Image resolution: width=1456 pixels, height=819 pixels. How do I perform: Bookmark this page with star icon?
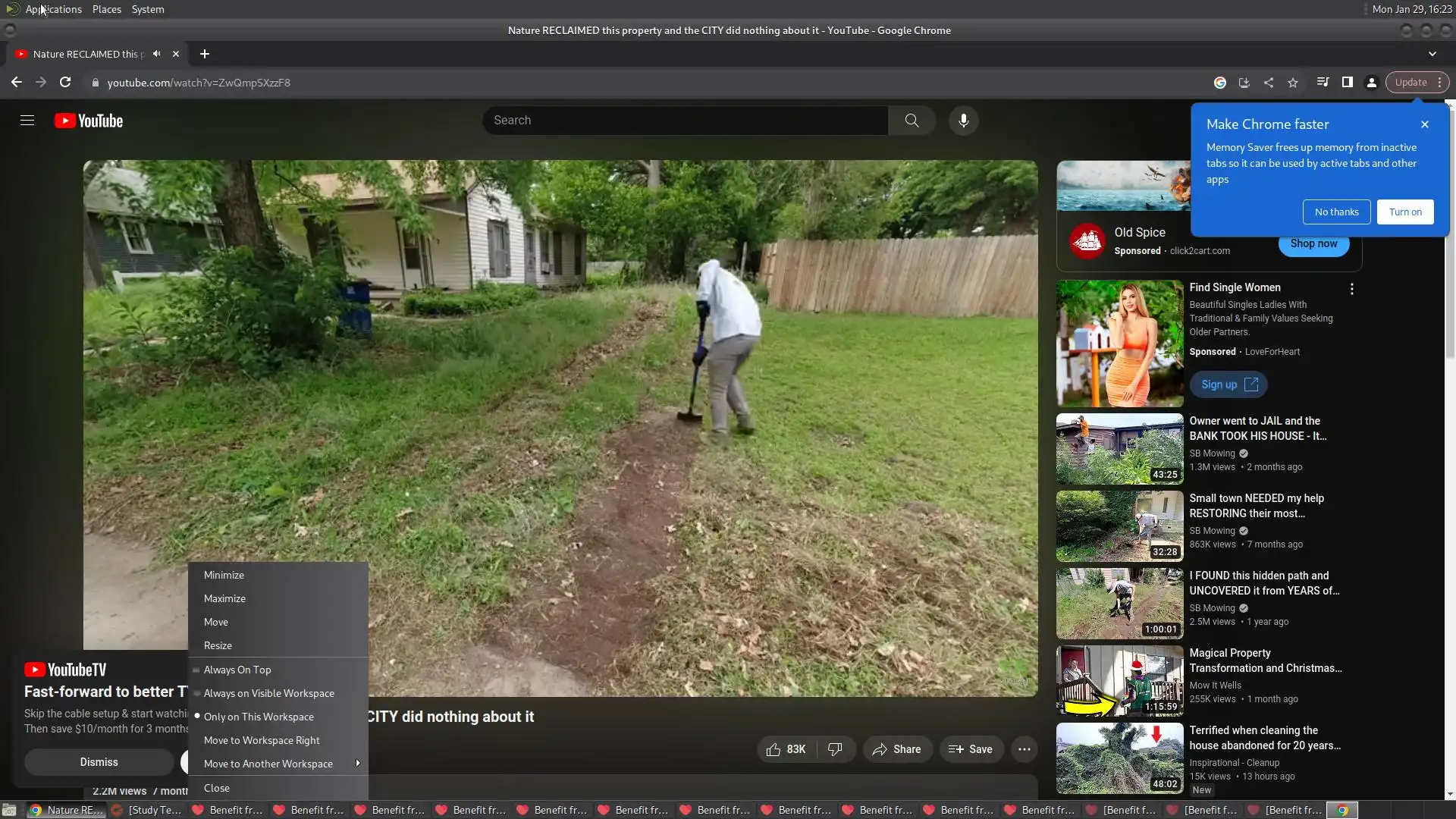point(1293,83)
